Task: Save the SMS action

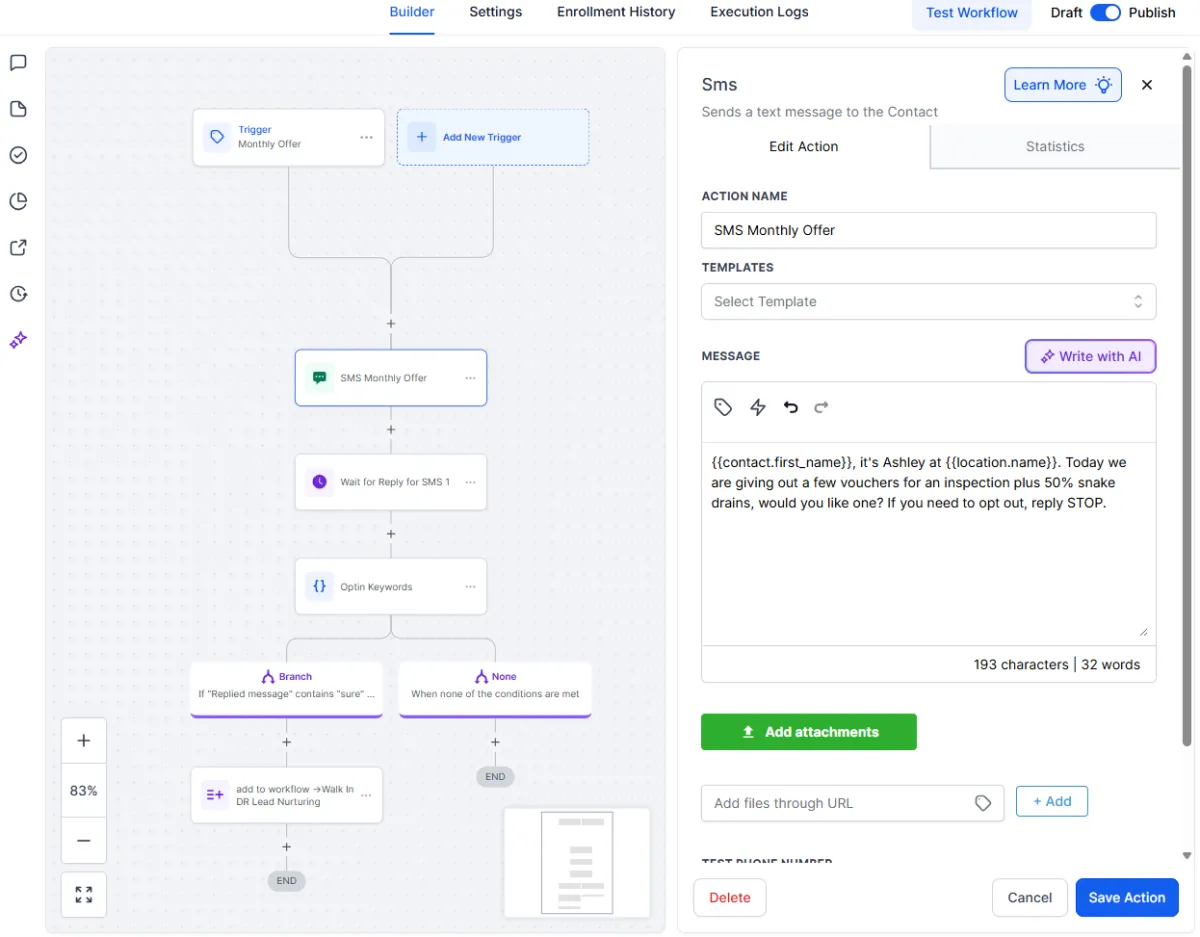Action: (1127, 897)
